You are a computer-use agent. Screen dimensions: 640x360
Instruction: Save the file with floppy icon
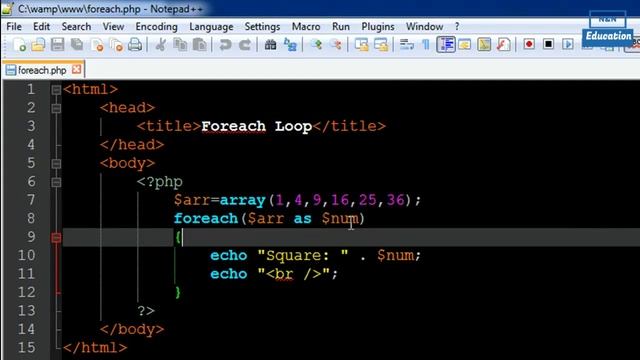(x=58, y=44)
